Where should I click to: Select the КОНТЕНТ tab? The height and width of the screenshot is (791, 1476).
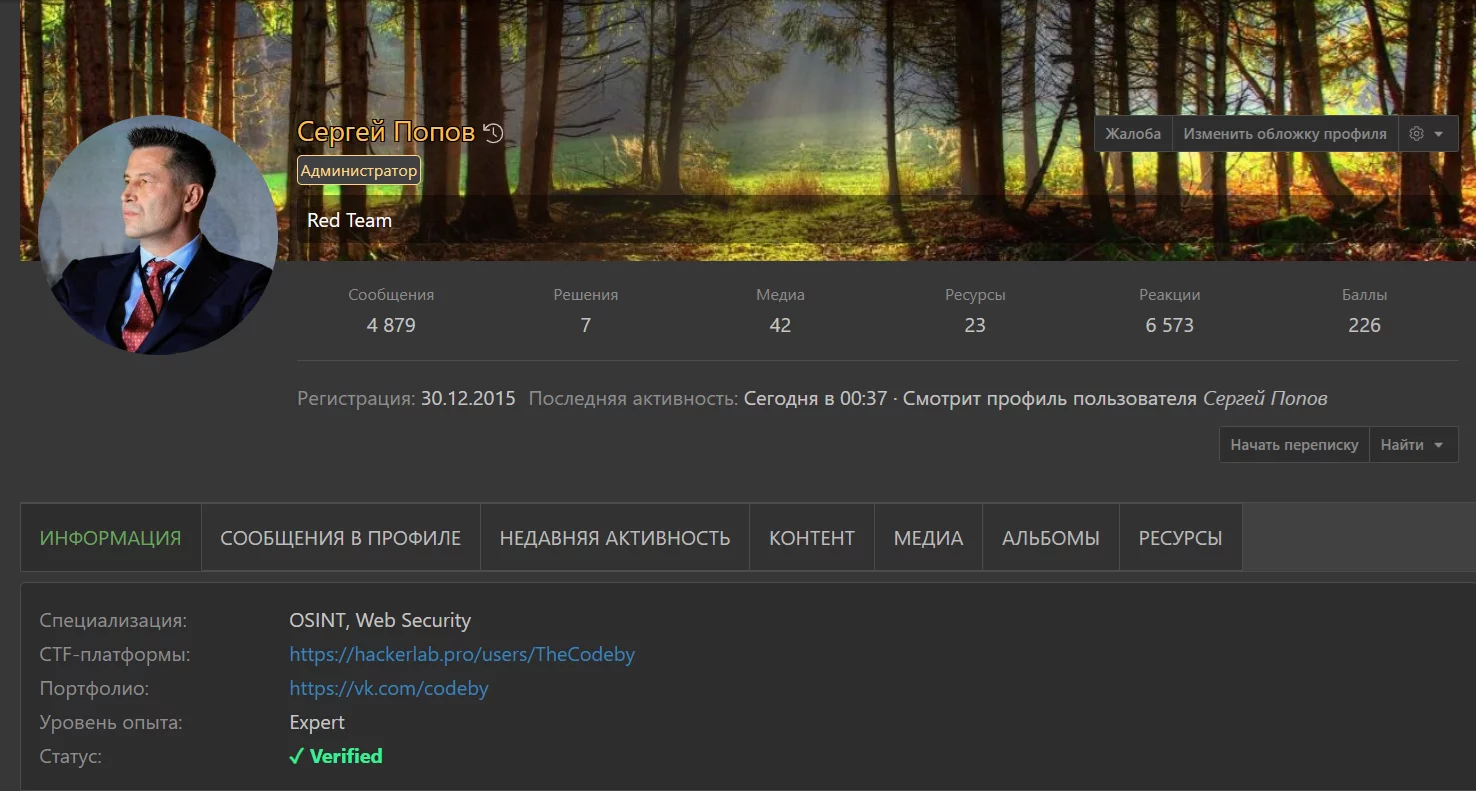coord(811,537)
